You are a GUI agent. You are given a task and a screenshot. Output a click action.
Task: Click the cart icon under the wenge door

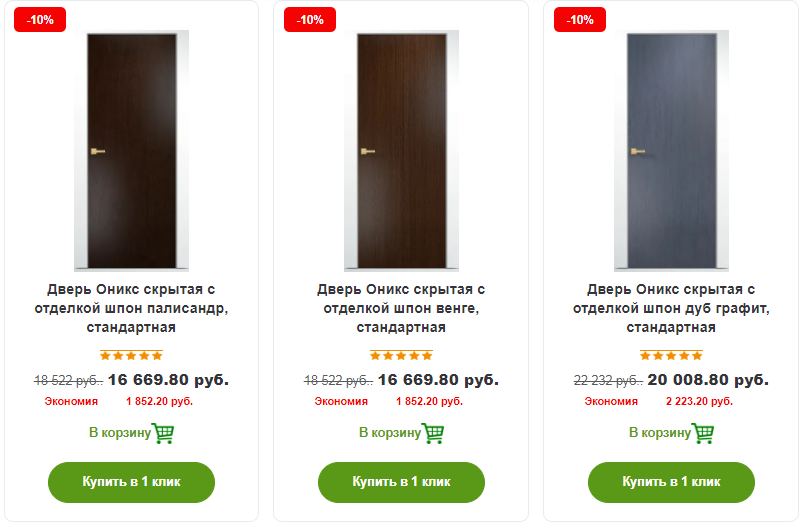click(433, 433)
